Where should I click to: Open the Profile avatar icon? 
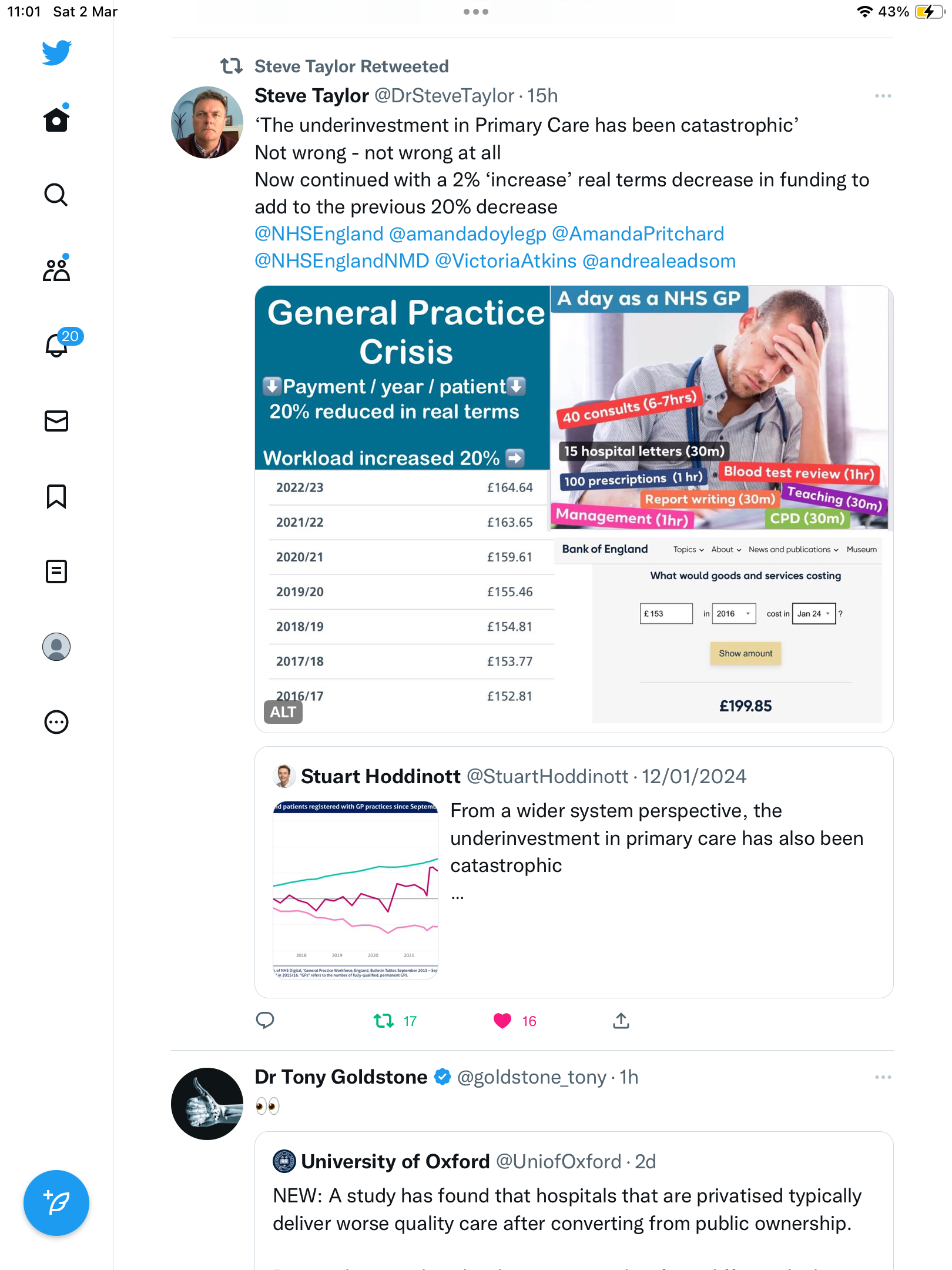tap(56, 647)
